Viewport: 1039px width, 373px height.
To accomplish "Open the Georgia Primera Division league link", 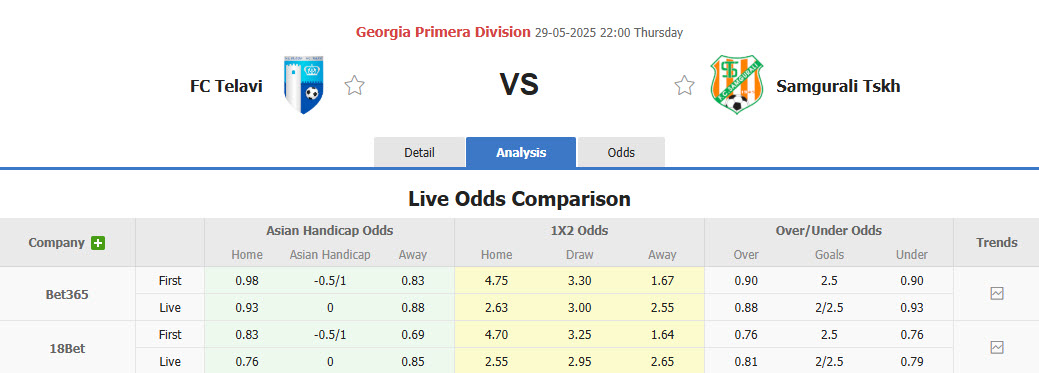I will [443, 32].
